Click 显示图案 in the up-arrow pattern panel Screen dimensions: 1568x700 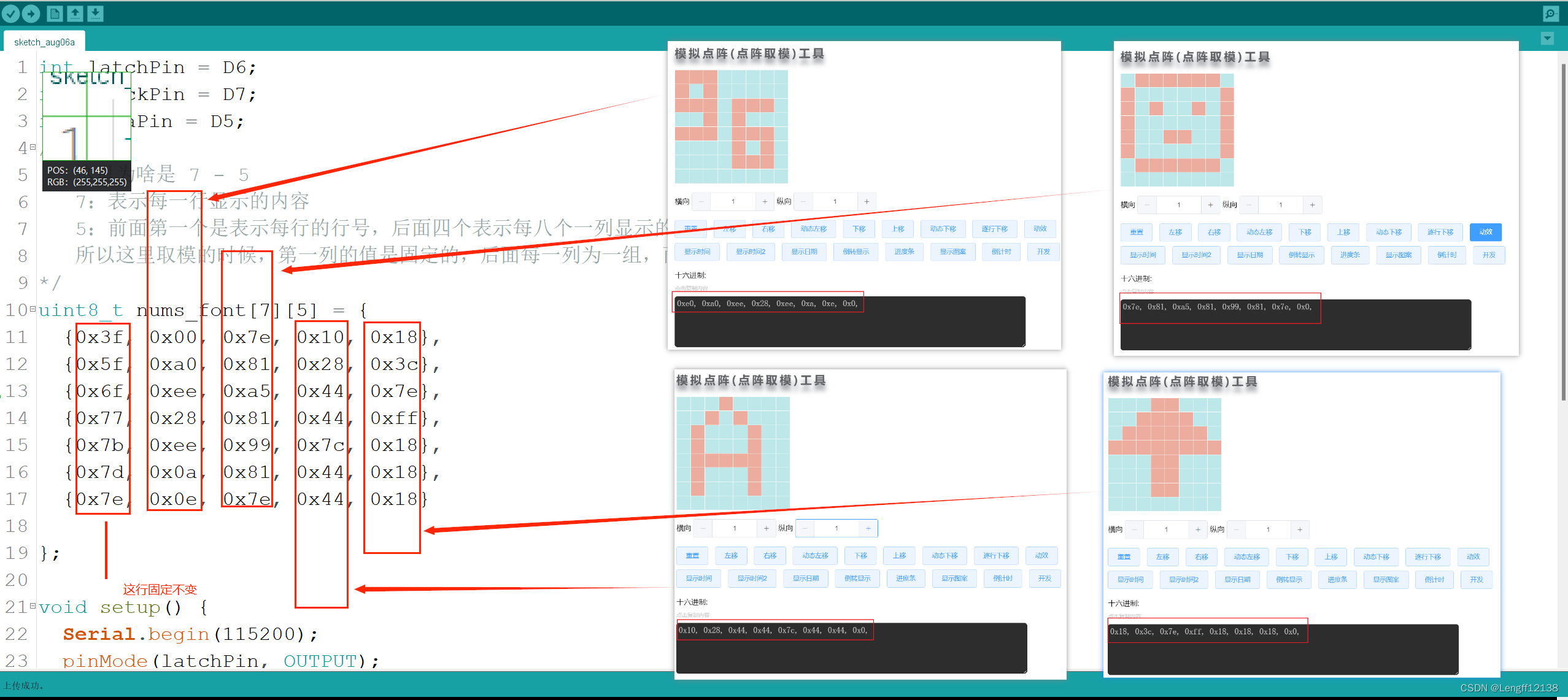1386,580
